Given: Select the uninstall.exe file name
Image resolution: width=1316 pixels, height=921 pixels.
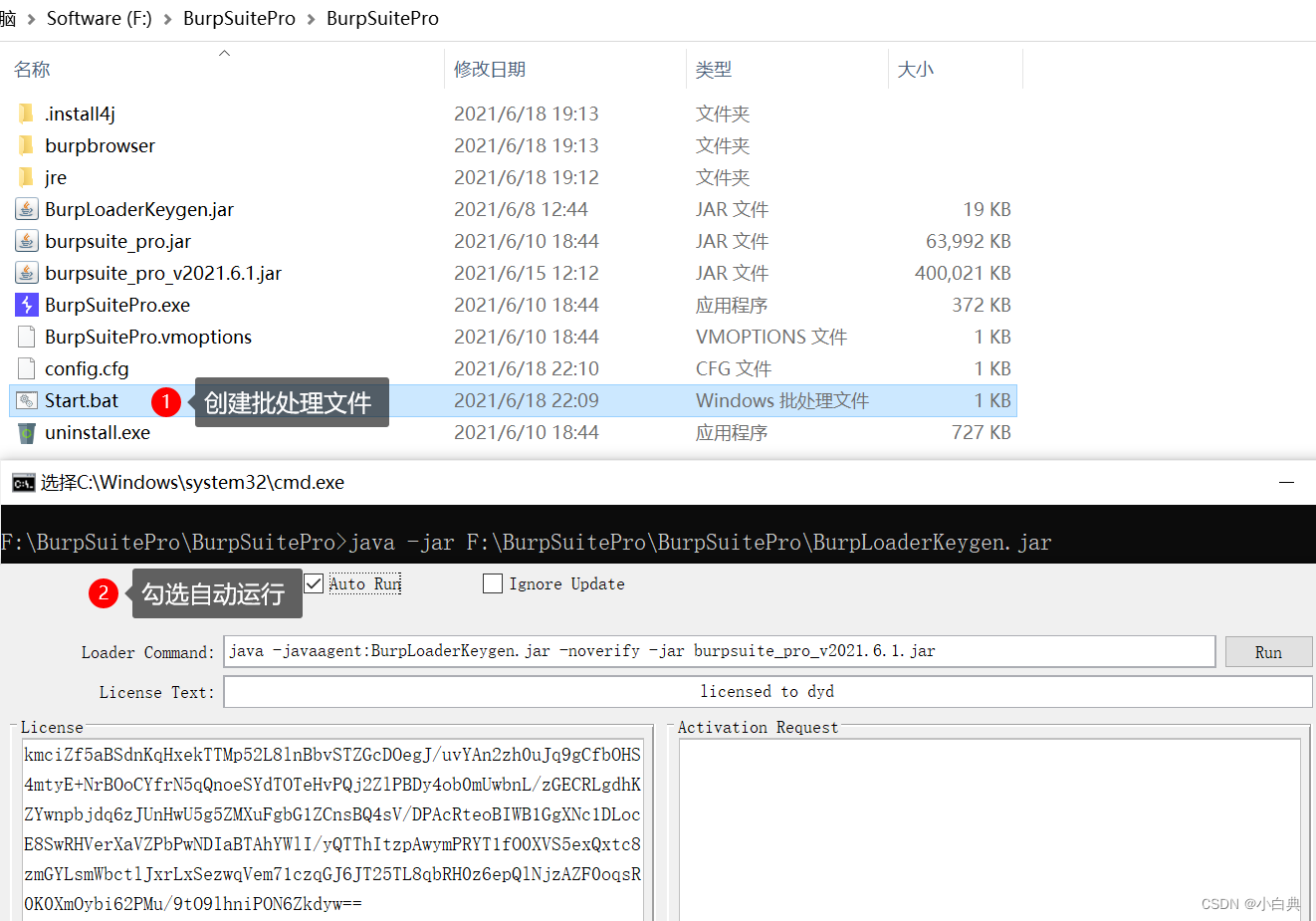Looking at the screenshot, I should 98,432.
